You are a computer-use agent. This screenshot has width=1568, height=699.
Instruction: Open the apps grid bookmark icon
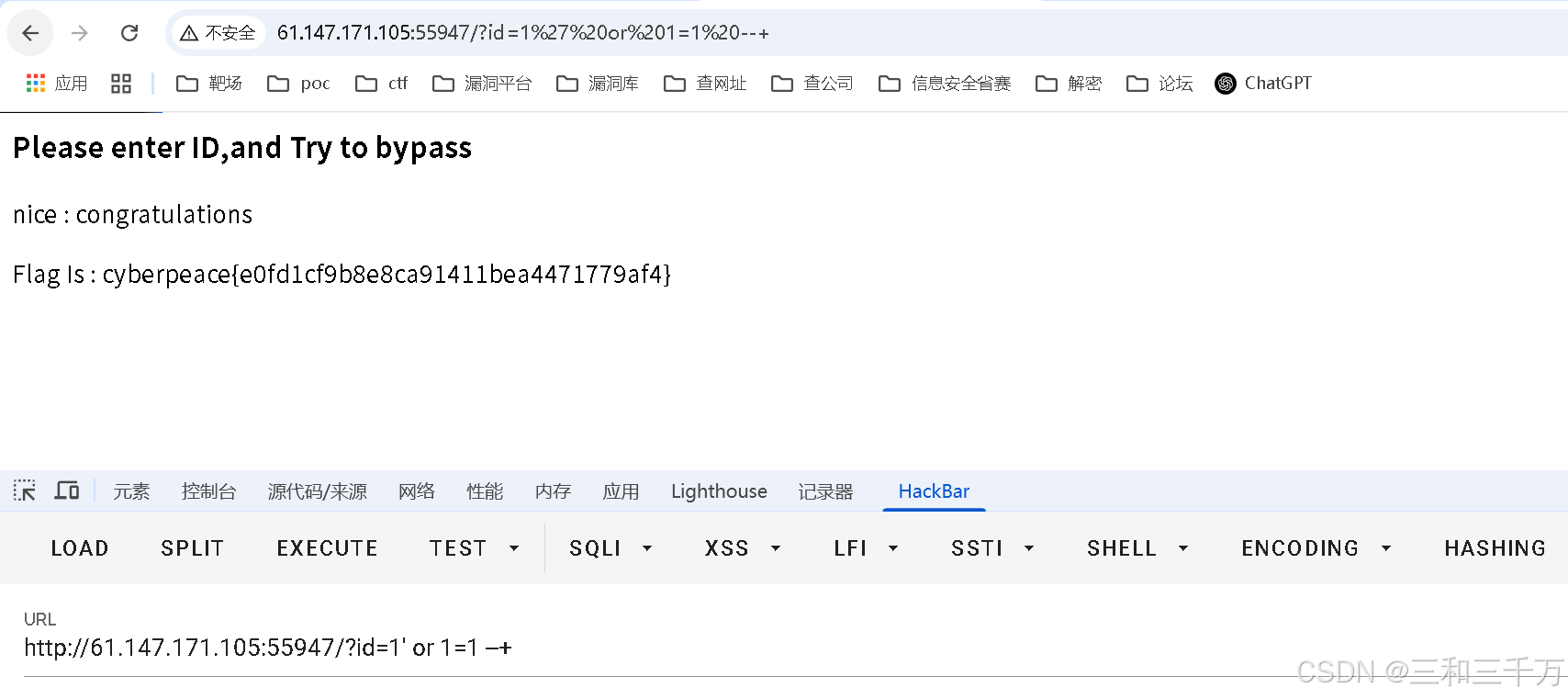(x=36, y=84)
